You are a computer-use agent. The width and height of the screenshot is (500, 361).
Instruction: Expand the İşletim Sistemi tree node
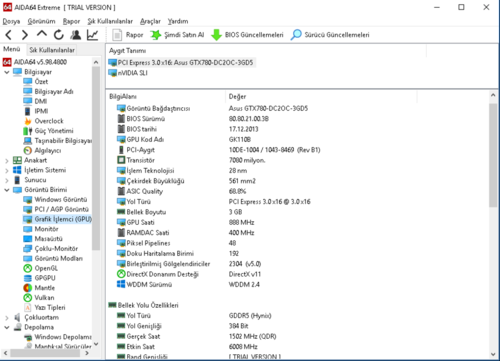click(x=7, y=170)
